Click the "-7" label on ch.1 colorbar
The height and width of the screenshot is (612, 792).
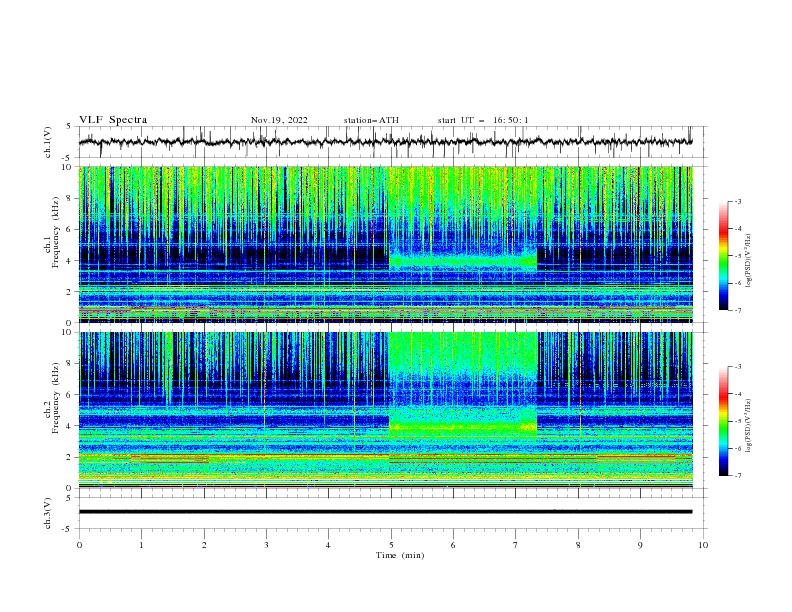737,310
